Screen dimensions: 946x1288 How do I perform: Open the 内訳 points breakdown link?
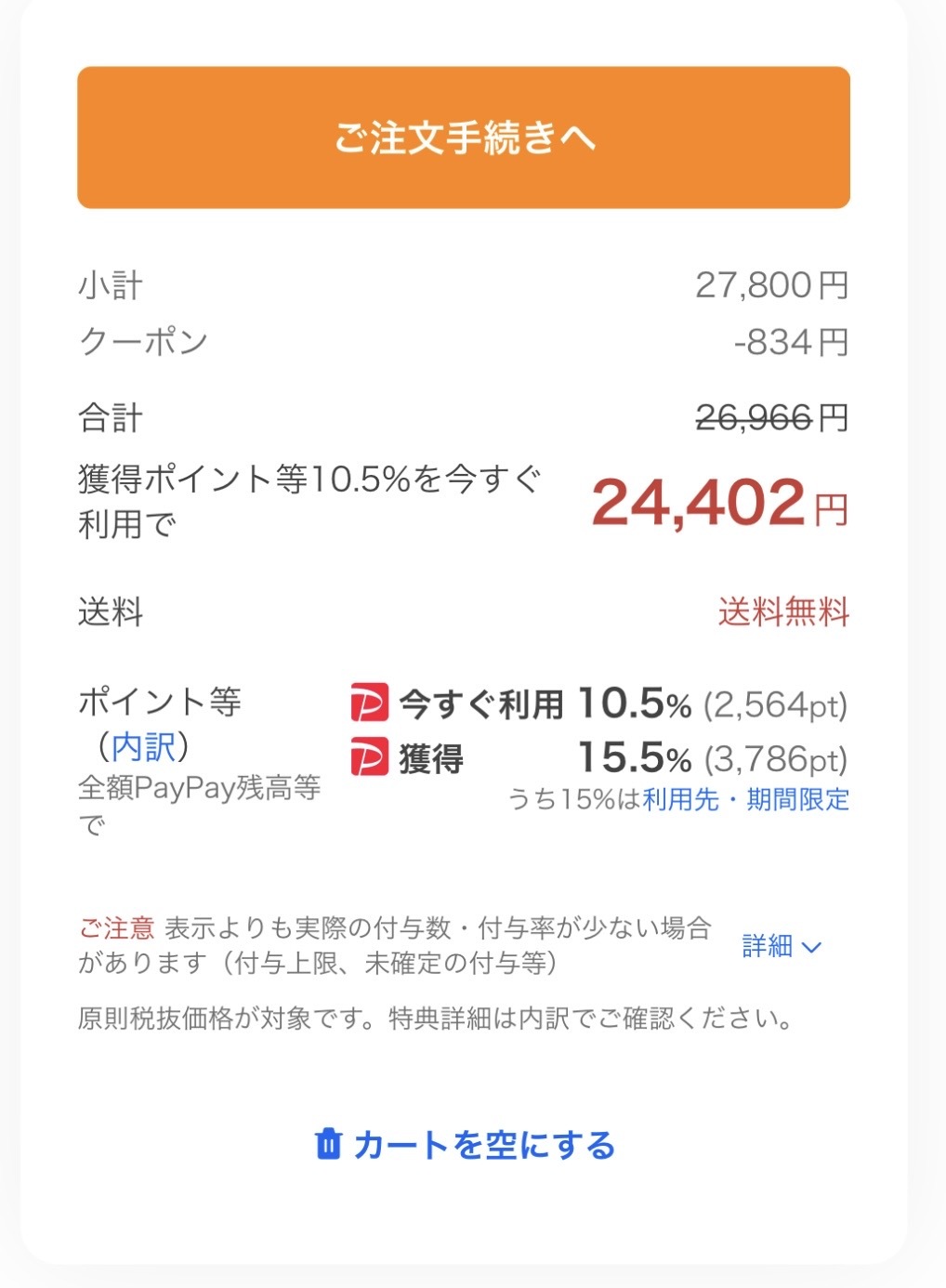tap(143, 746)
